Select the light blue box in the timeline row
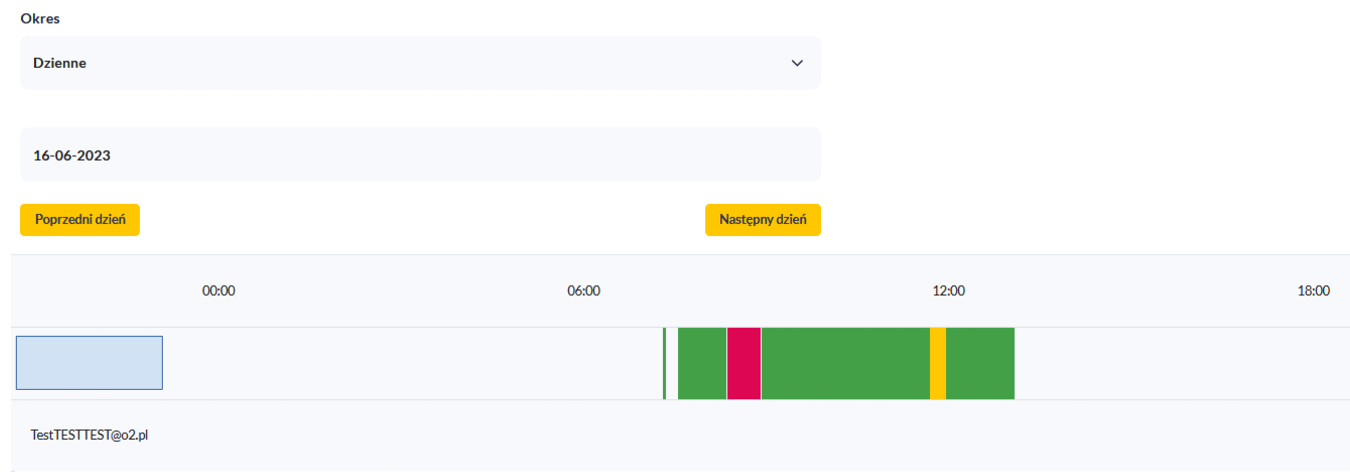1350x475 pixels. (x=89, y=363)
